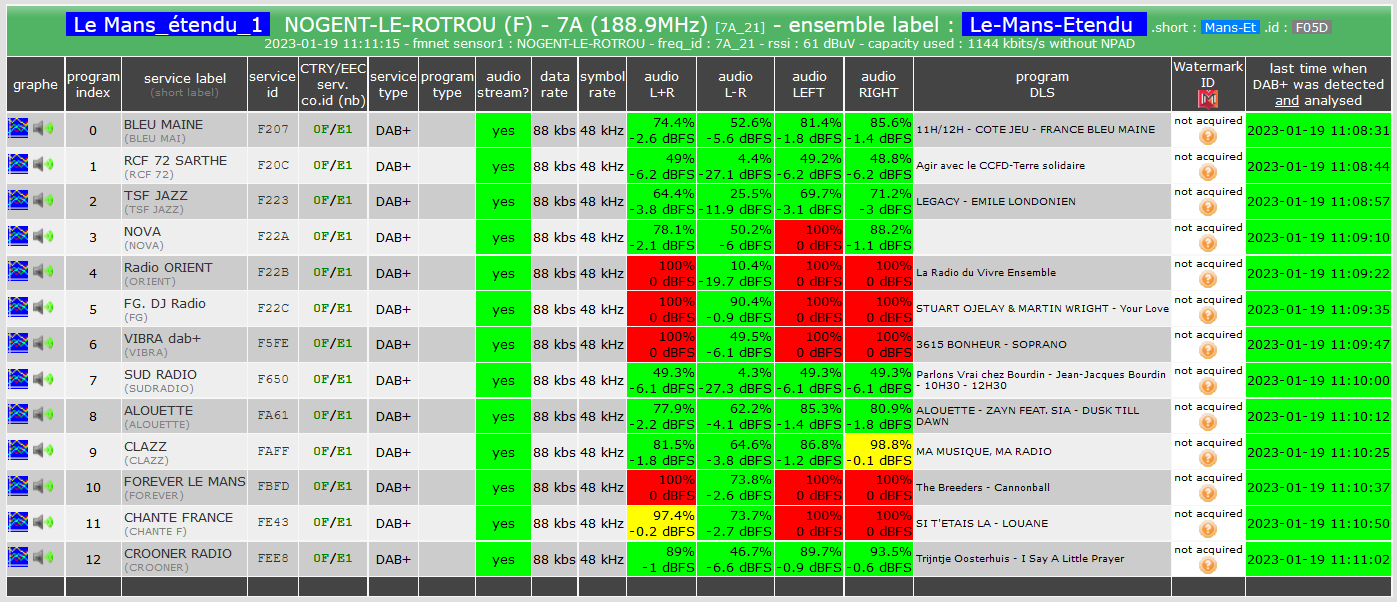Select the FOREVER LE MANS service label
Viewport: 1397px width, 602px height.
(x=184, y=481)
